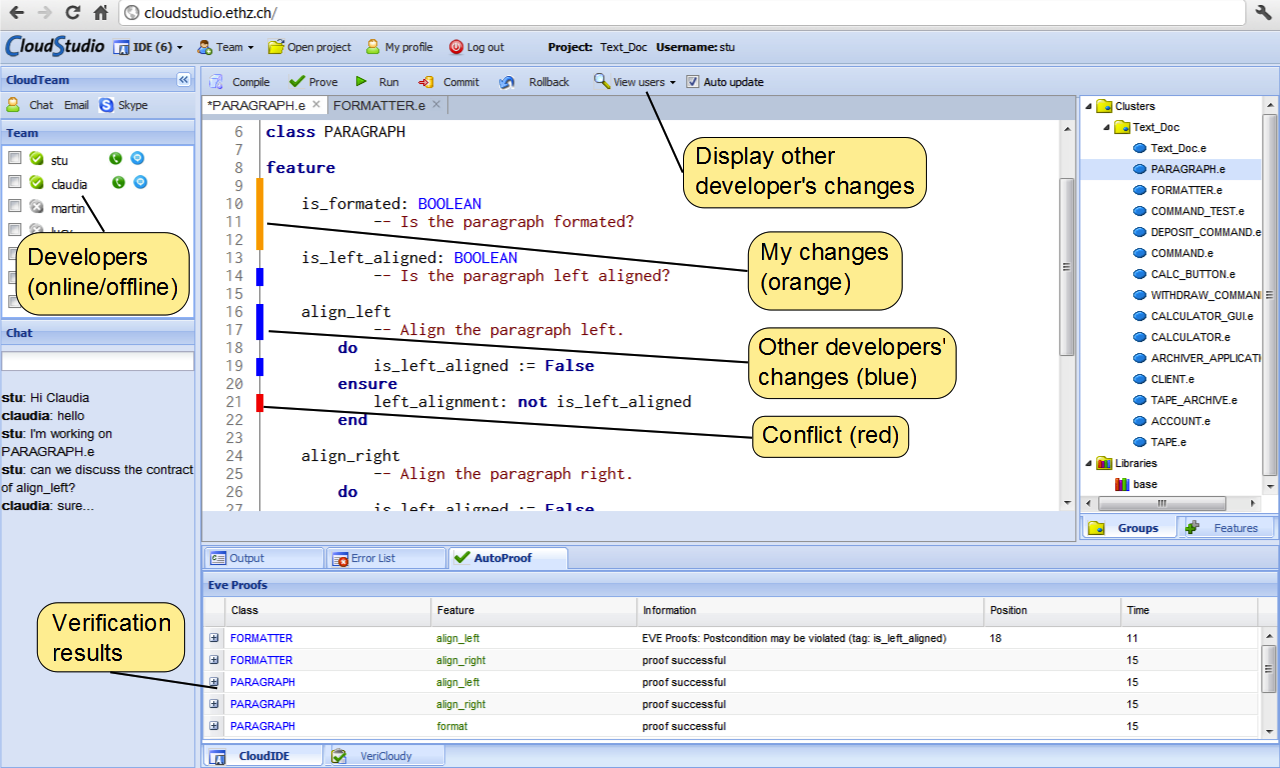Expand the FORMATTER align_left proof row

pos(213,638)
